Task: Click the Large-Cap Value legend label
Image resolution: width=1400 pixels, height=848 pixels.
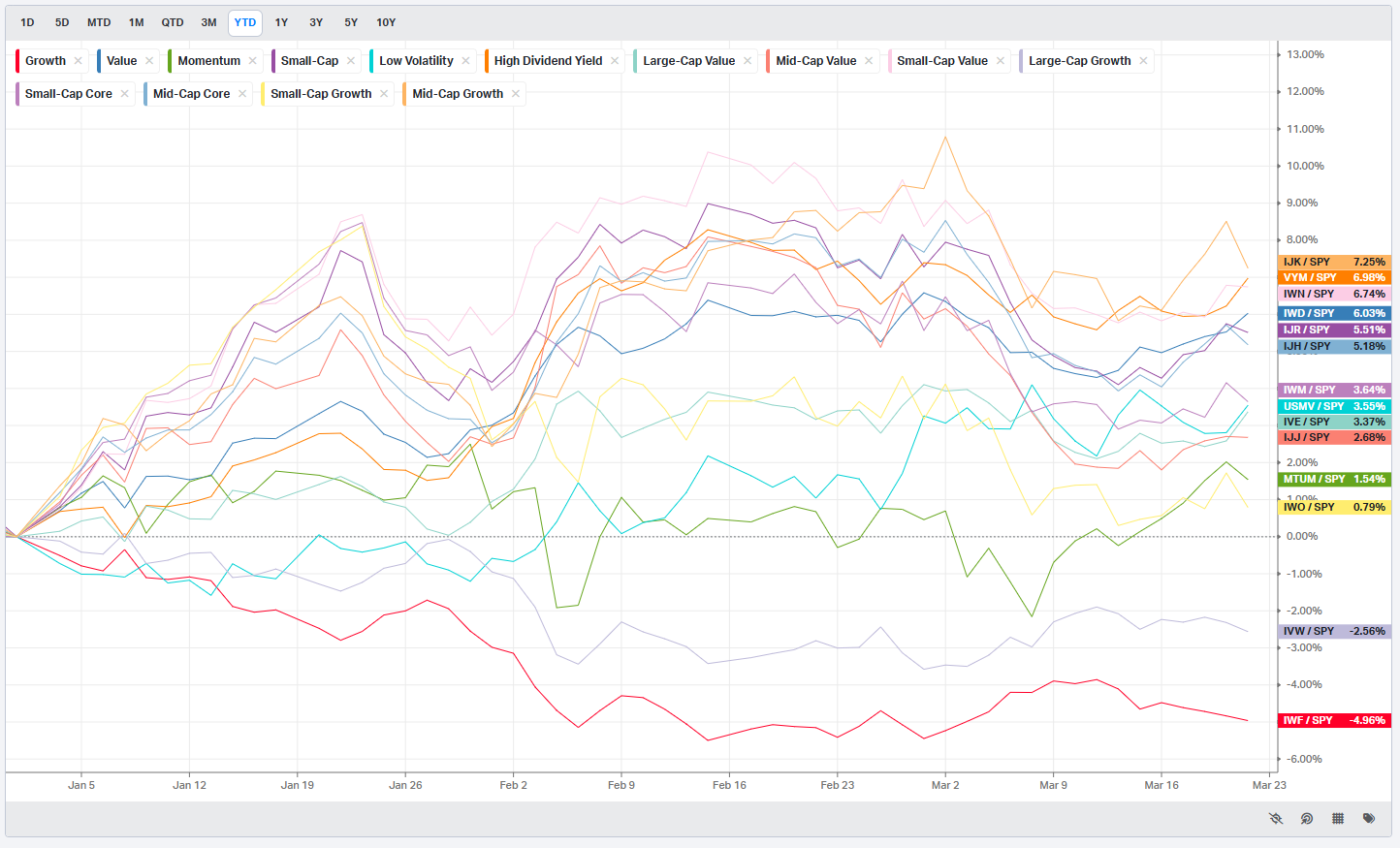Action: (689, 61)
